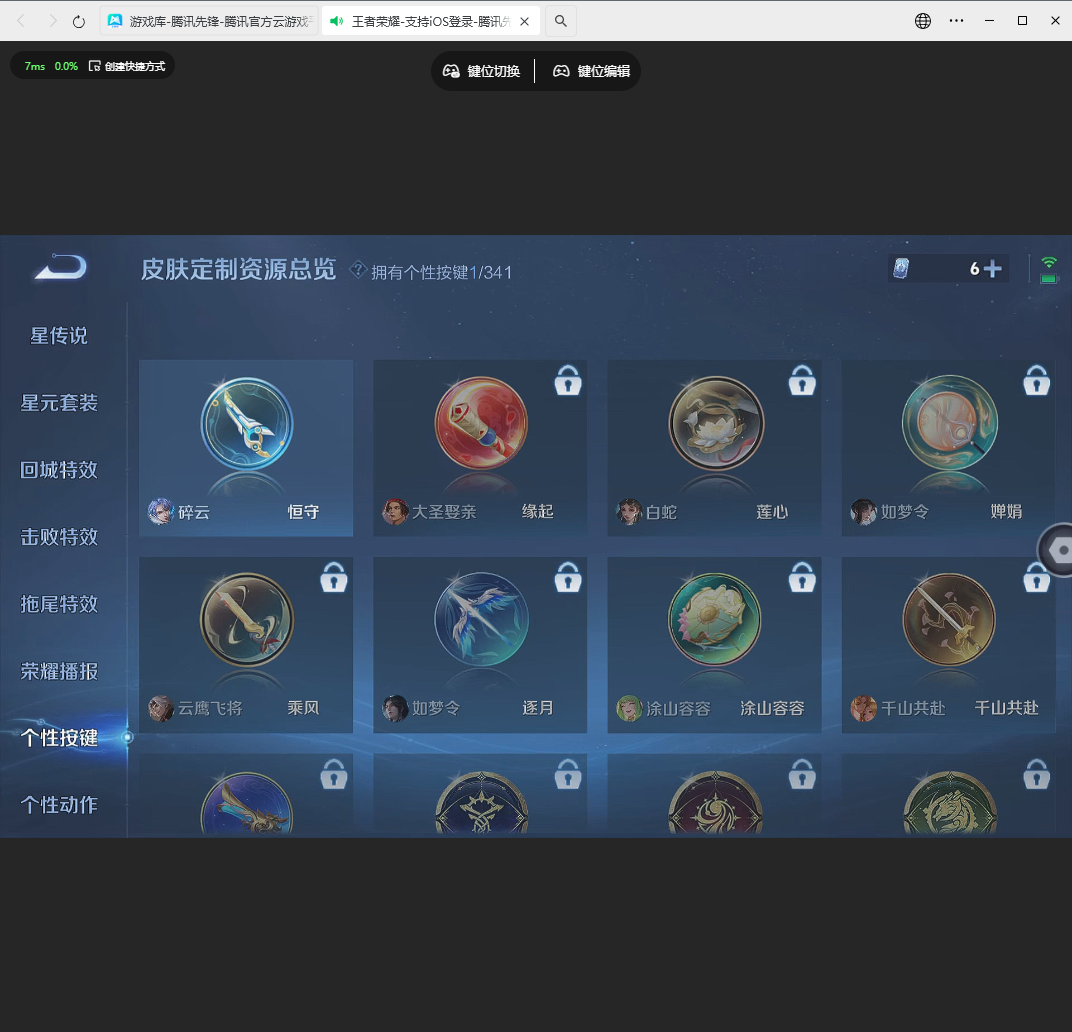The image size is (1072, 1032).
Task: Click the game logo above 星传说
Action: [x=57, y=268]
